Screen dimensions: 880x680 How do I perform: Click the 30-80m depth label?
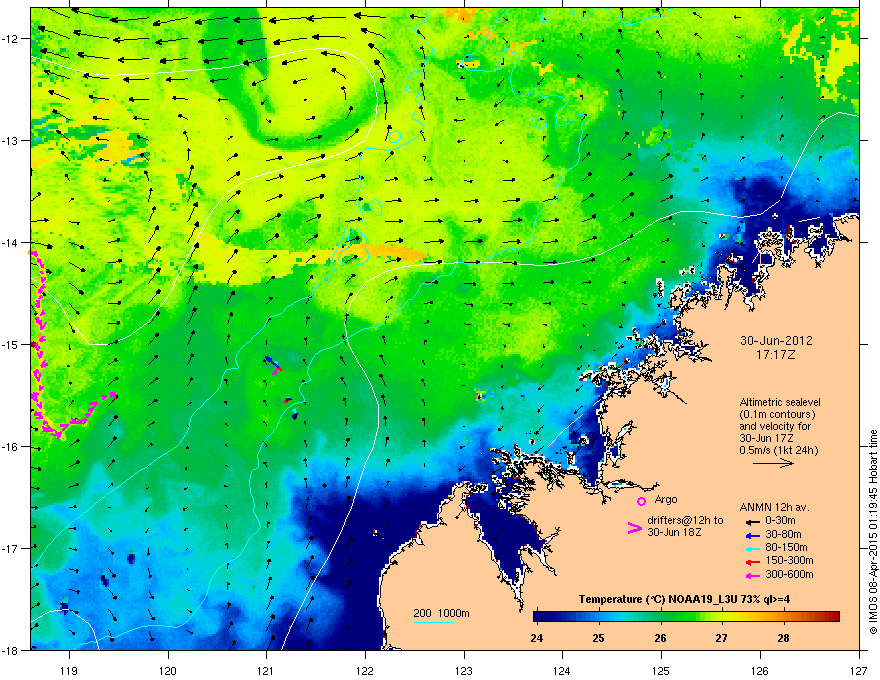tap(783, 534)
